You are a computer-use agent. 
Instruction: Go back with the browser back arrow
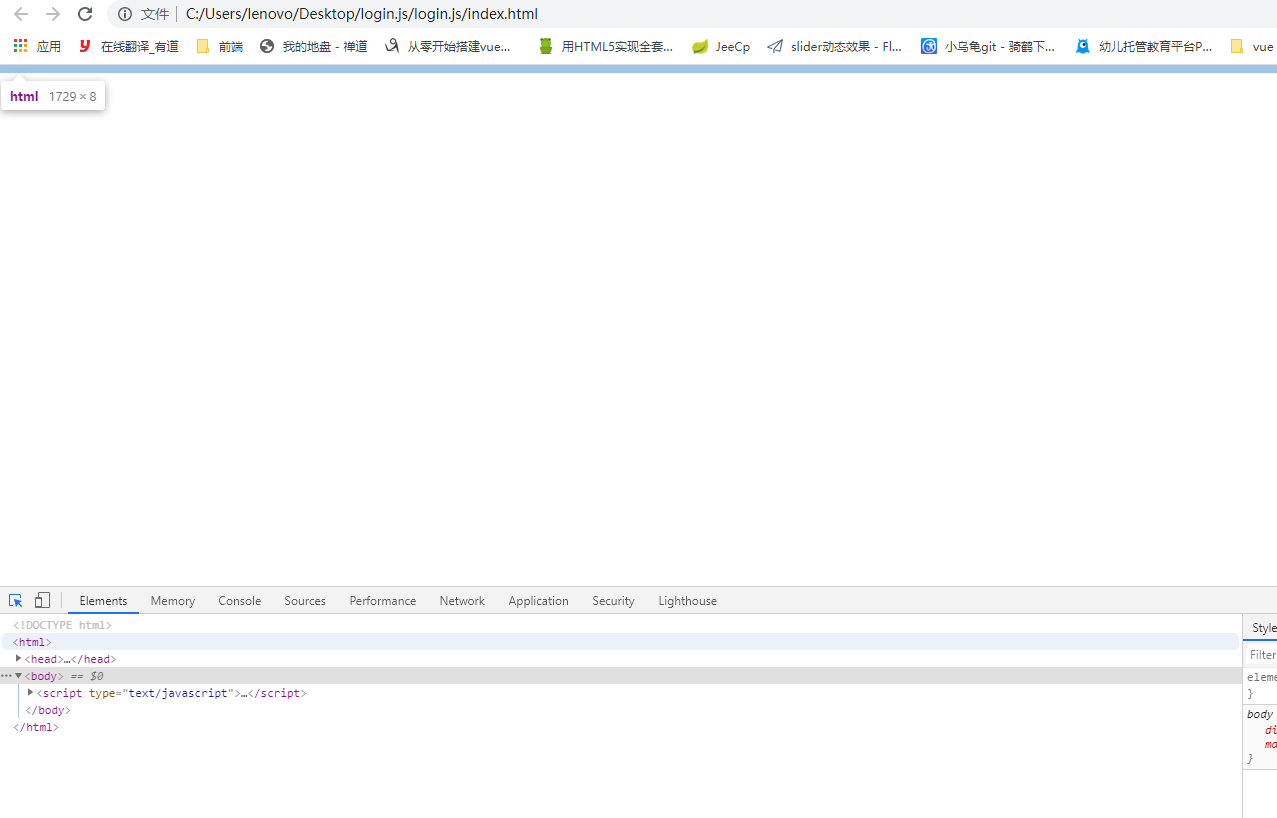click(21, 14)
